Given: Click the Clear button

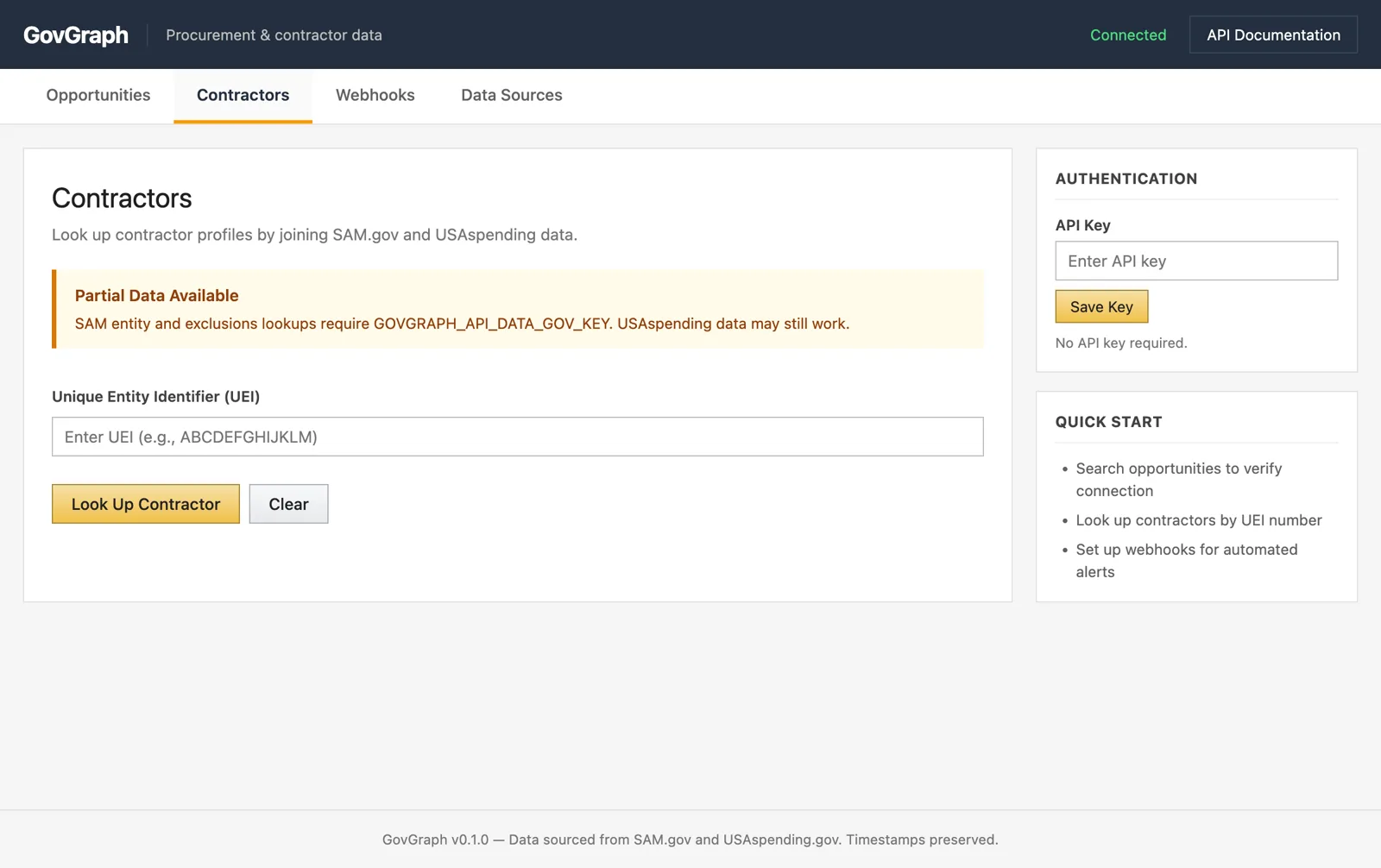Looking at the screenshot, I should (x=288, y=504).
